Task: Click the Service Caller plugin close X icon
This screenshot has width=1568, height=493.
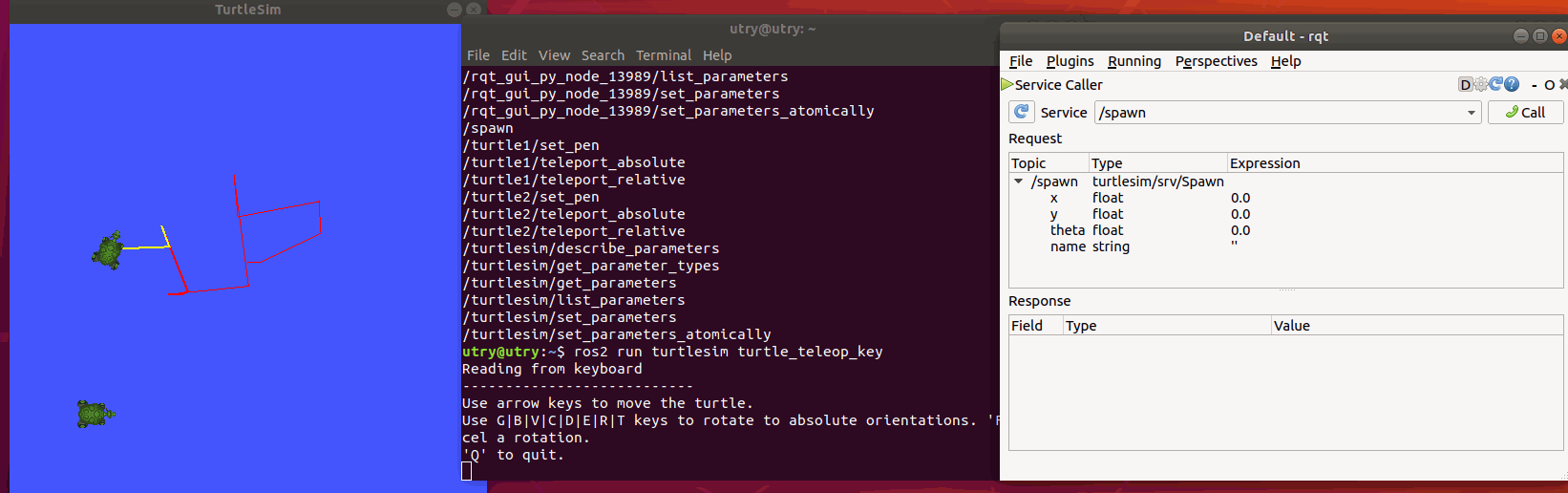Action: pos(1562,85)
